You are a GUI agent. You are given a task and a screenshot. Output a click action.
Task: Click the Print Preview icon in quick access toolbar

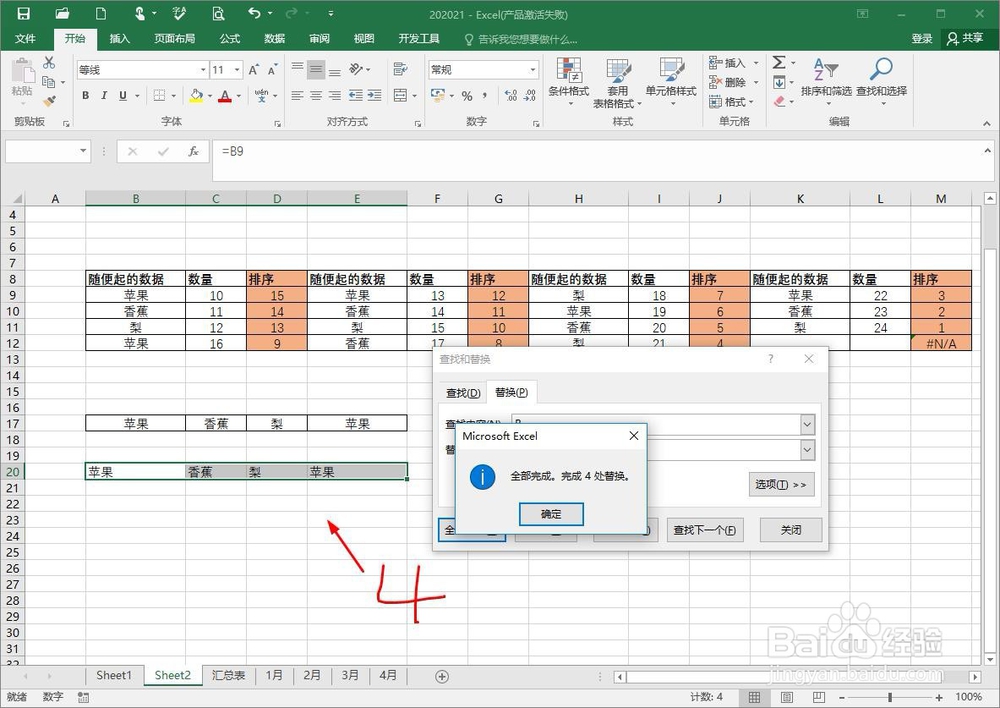[218, 13]
